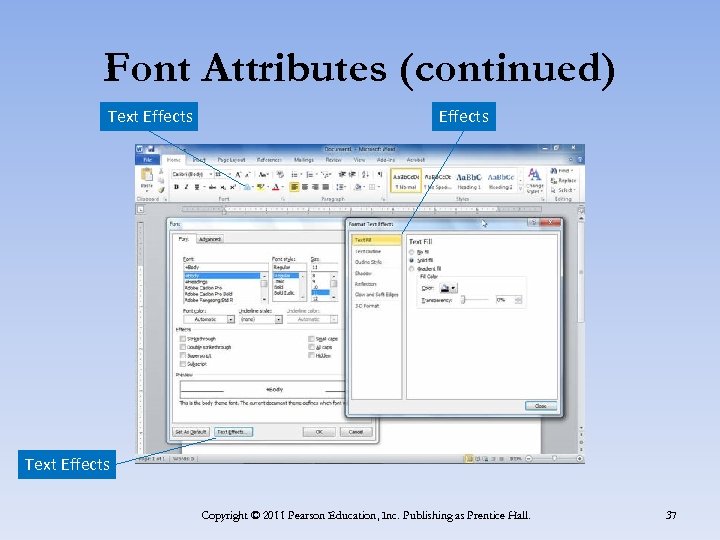Viewport: 720px width, 540px height.
Task: Open the ribbon font size dropdown
Action: (230, 174)
